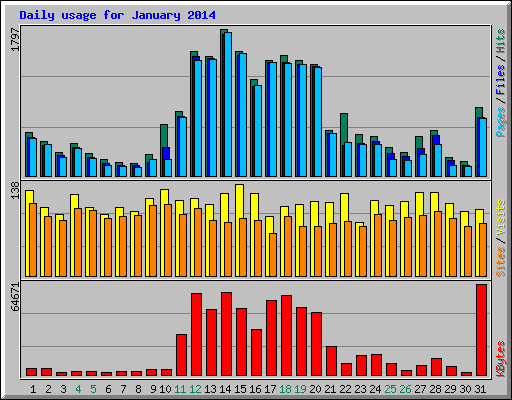
Task: Click the tallest cyan pages bar for day 14
Action: click(228, 104)
